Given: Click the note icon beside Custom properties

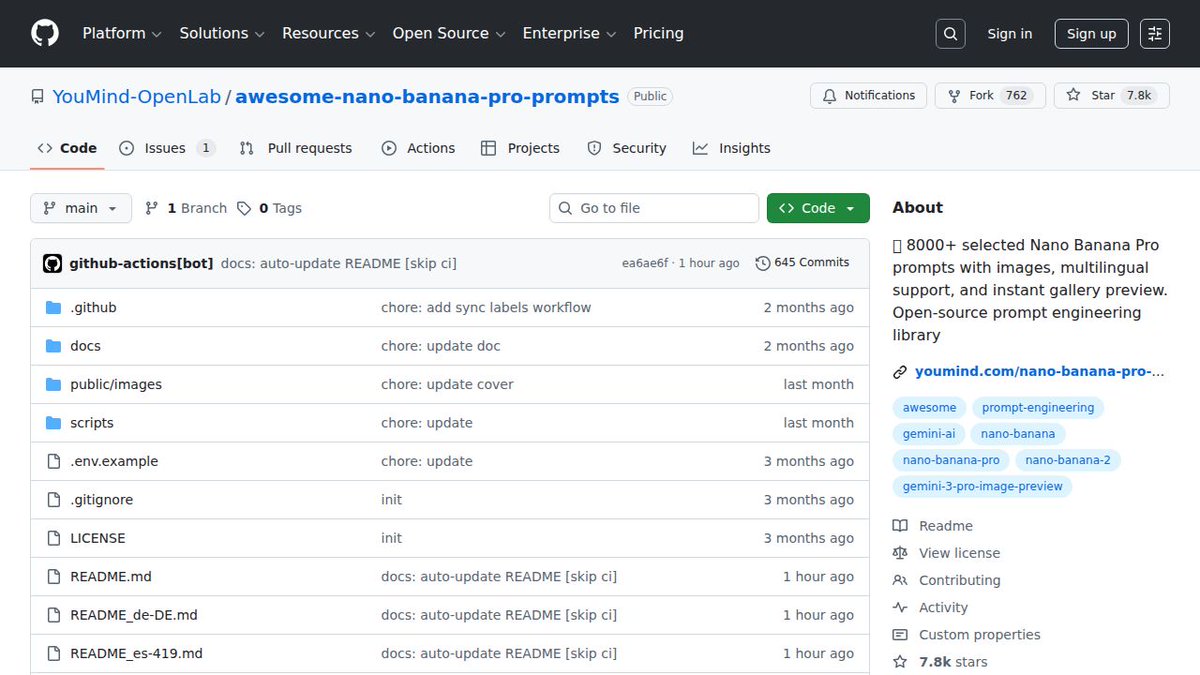Looking at the screenshot, I should tap(900, 635).
